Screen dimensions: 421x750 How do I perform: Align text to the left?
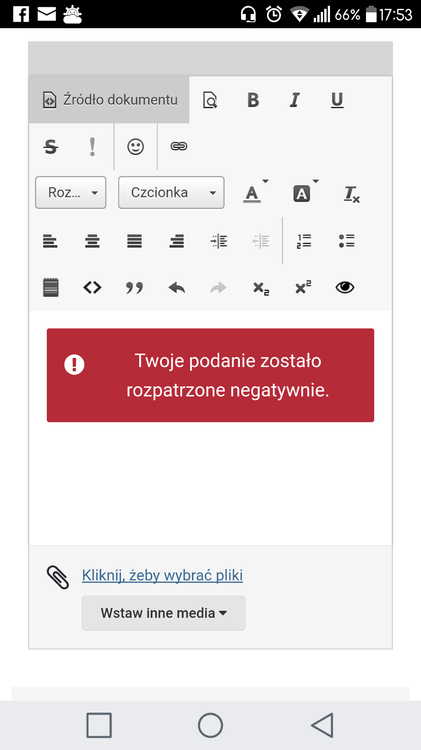click(50, 241)
